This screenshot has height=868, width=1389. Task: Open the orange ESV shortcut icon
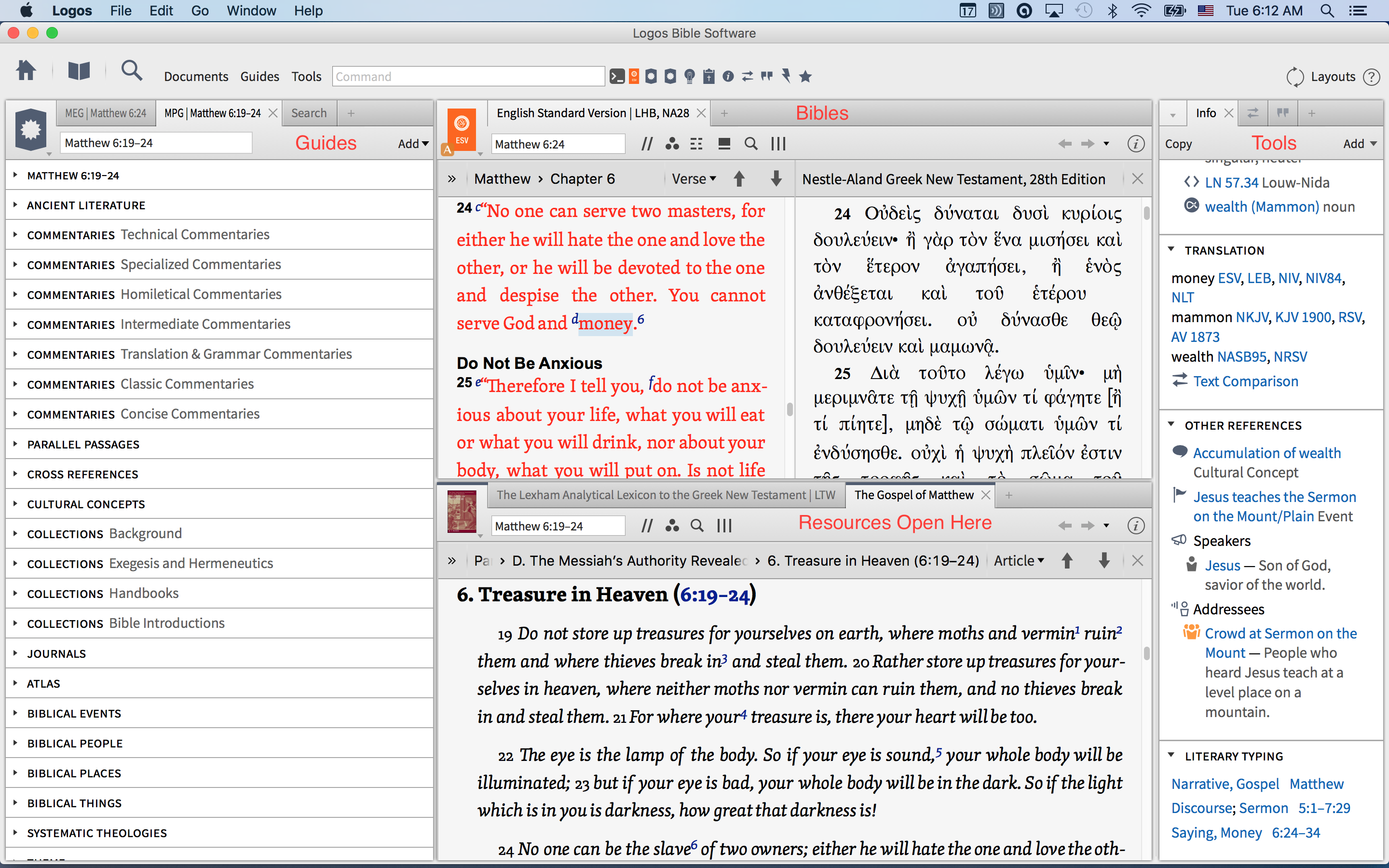pyautogui.click(x=634, y=76)
